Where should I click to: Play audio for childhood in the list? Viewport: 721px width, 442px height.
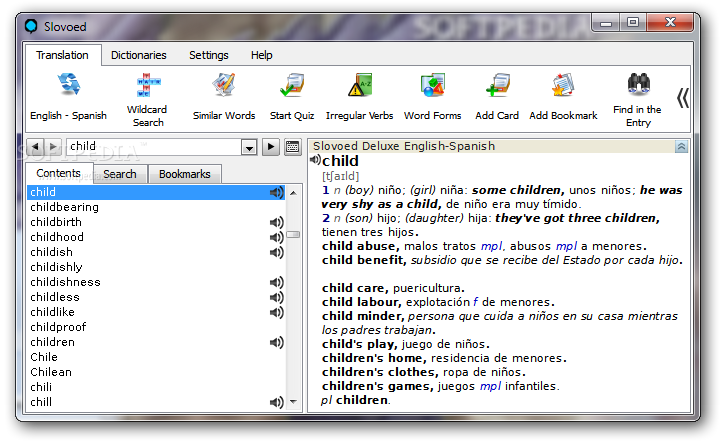pos(276,237)
